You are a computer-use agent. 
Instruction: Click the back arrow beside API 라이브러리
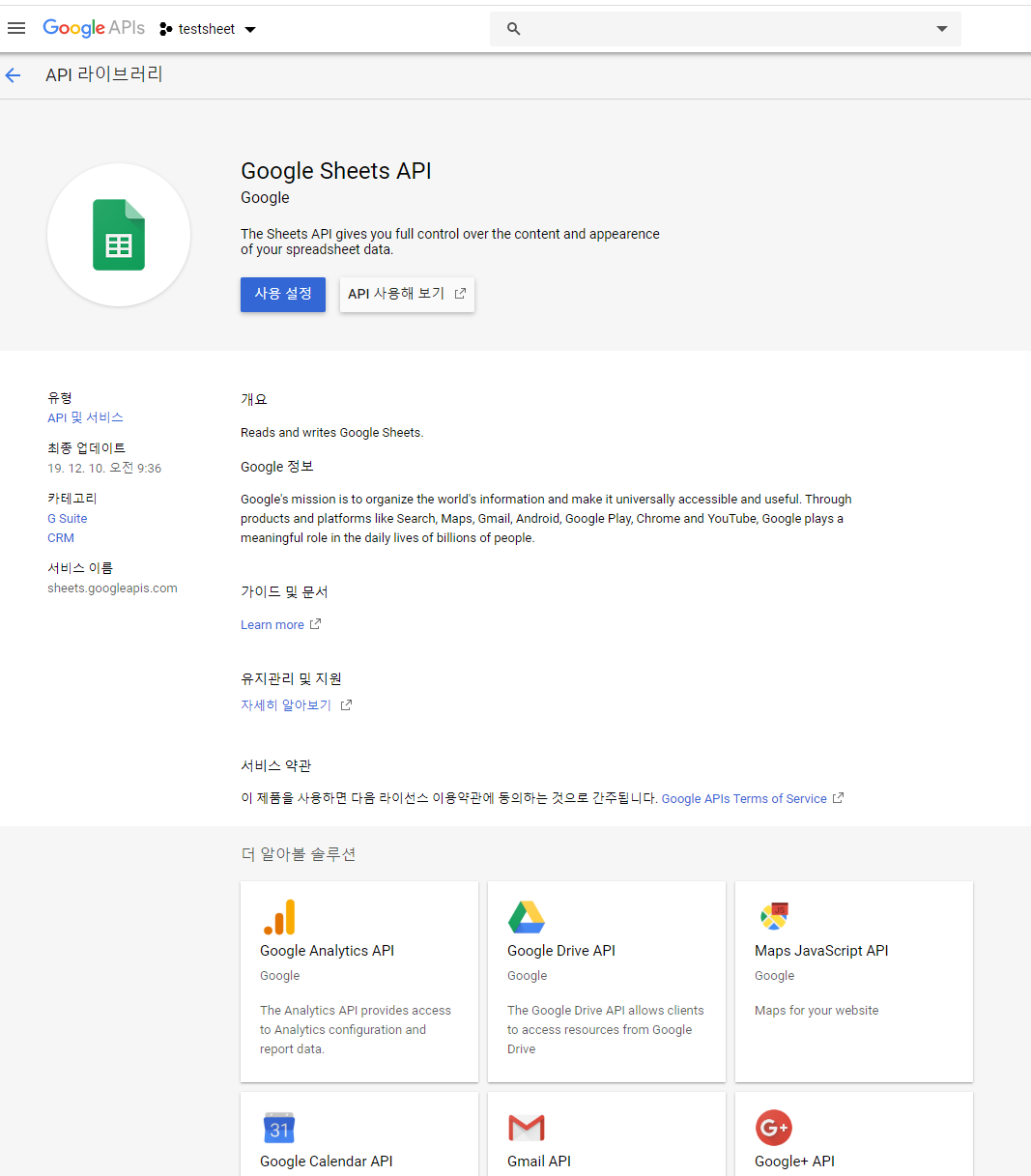[x=13, y=75]
